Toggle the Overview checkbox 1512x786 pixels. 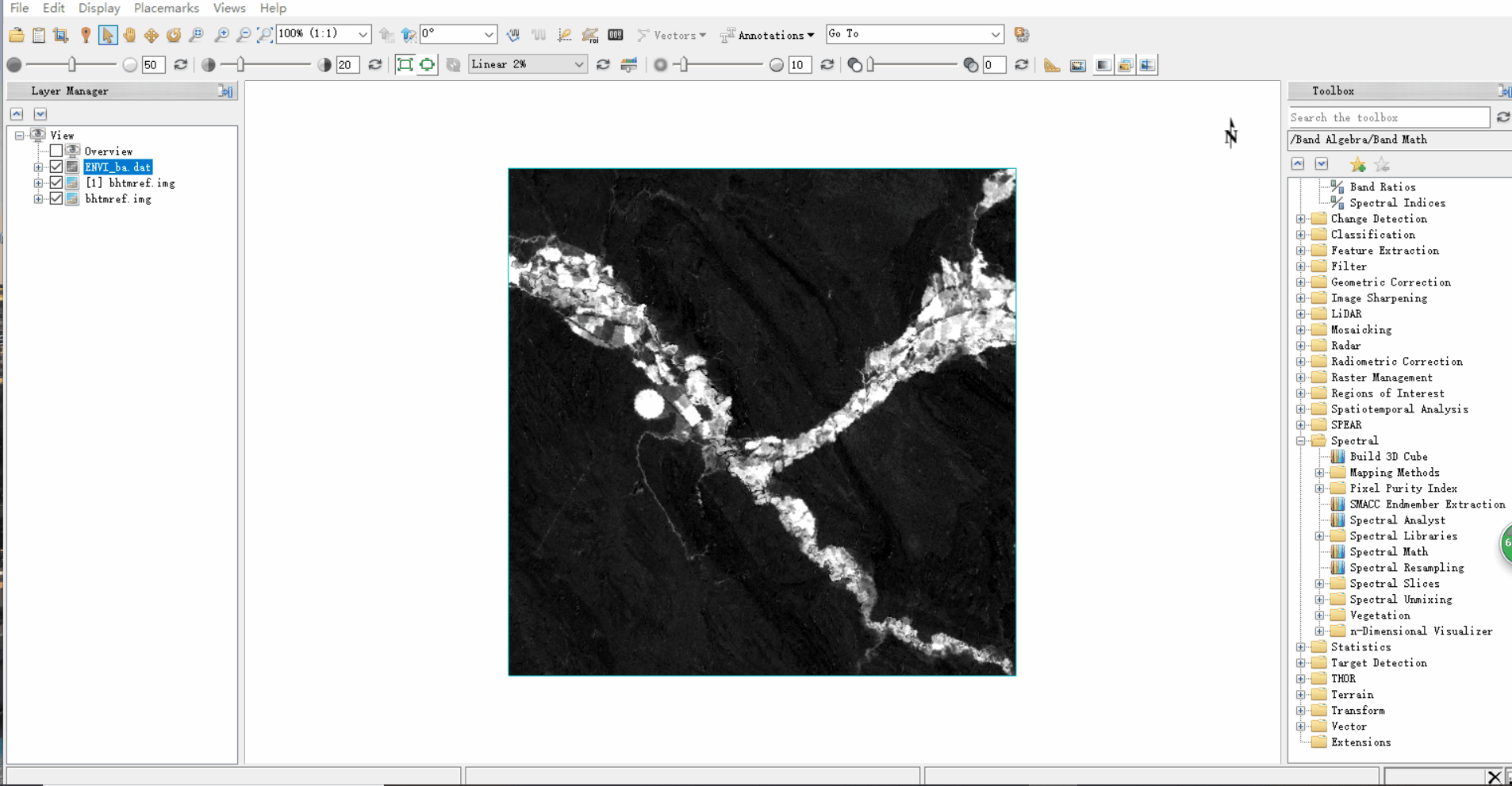tap(56, 151)
